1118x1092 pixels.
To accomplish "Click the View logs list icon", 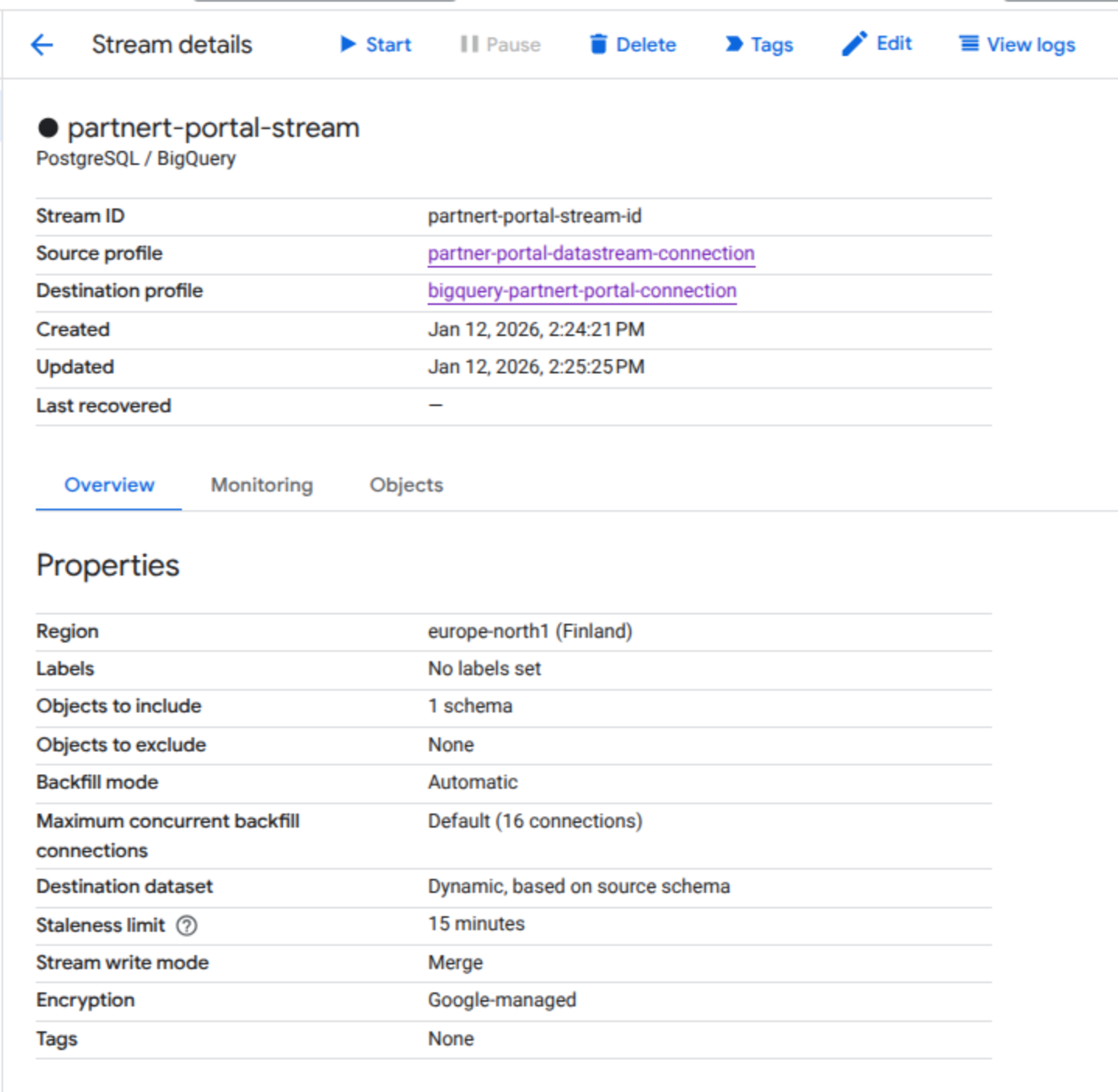I will coord(969,44).
